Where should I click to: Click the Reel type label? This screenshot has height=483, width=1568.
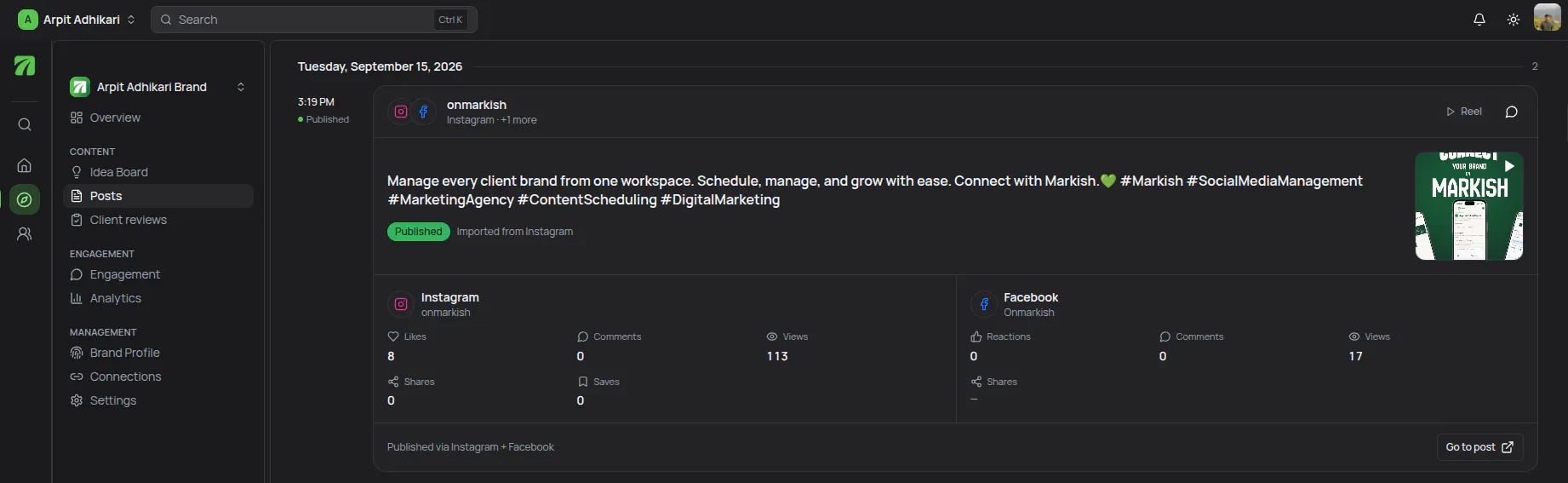pos(1464,112)
